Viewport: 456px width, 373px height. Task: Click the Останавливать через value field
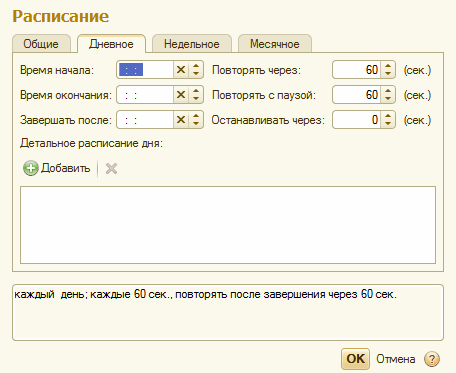click(x=357, y=120)
